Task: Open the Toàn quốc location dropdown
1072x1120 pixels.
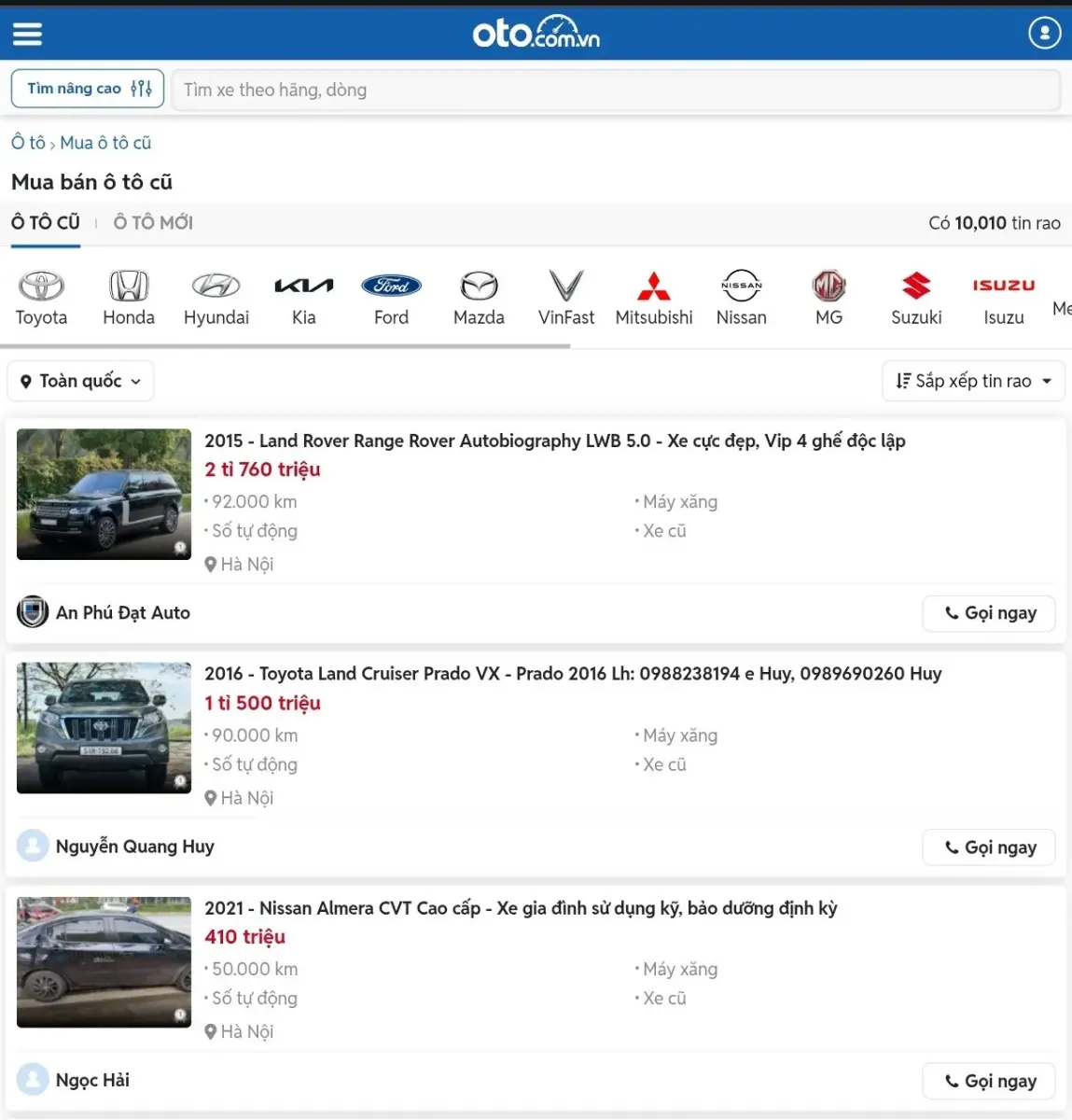Action: click(79, 381)
